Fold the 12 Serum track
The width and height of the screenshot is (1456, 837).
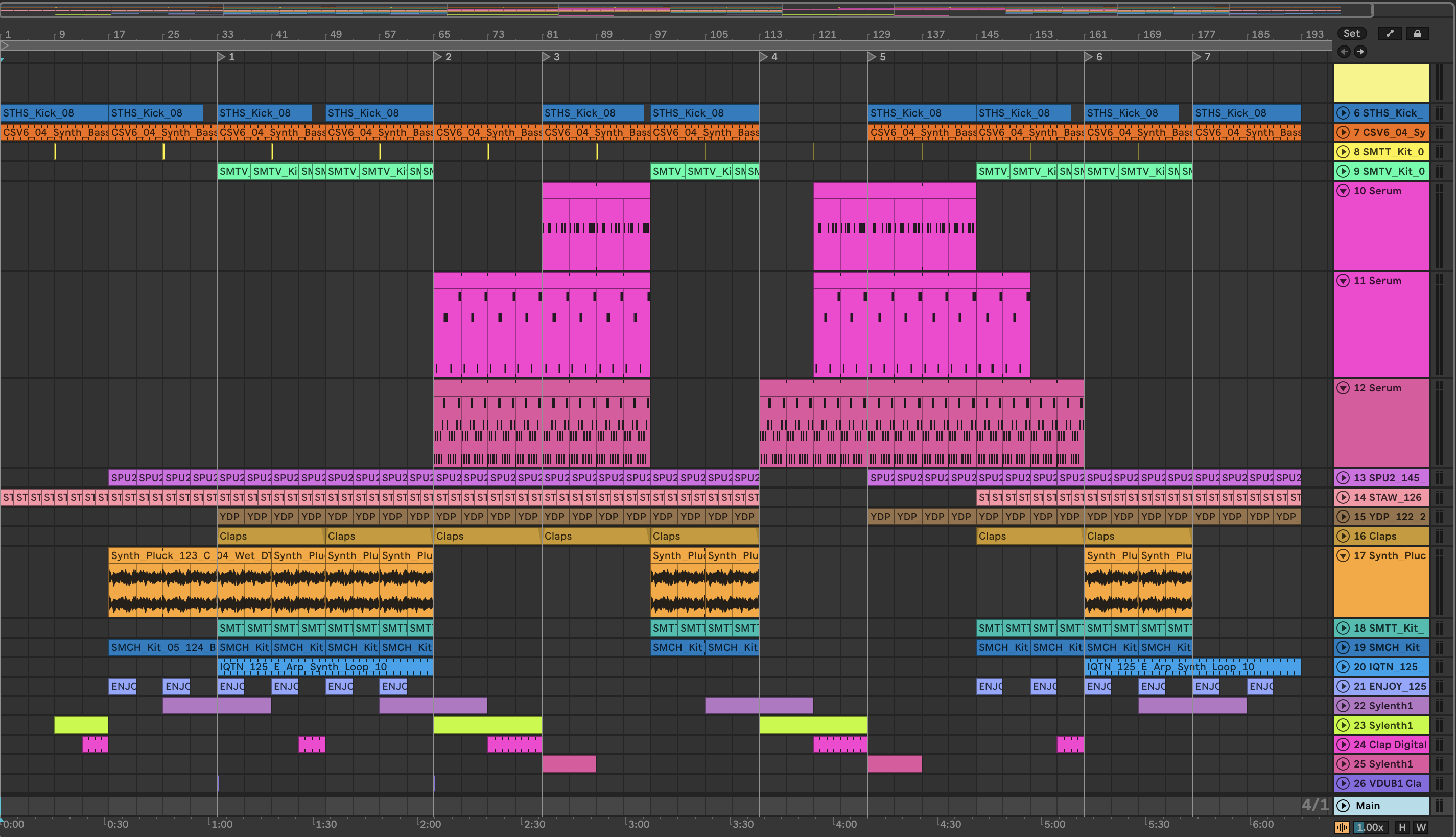point(1343,388)
